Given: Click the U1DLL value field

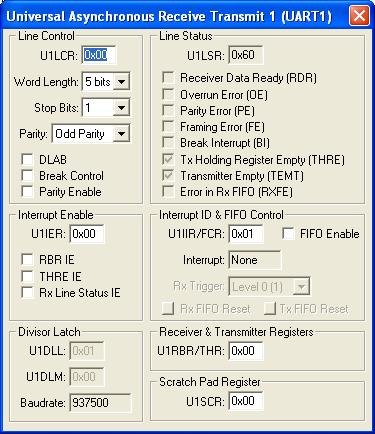Looking at the screenshot, I should pyautogui.click(x=87, y=351).
